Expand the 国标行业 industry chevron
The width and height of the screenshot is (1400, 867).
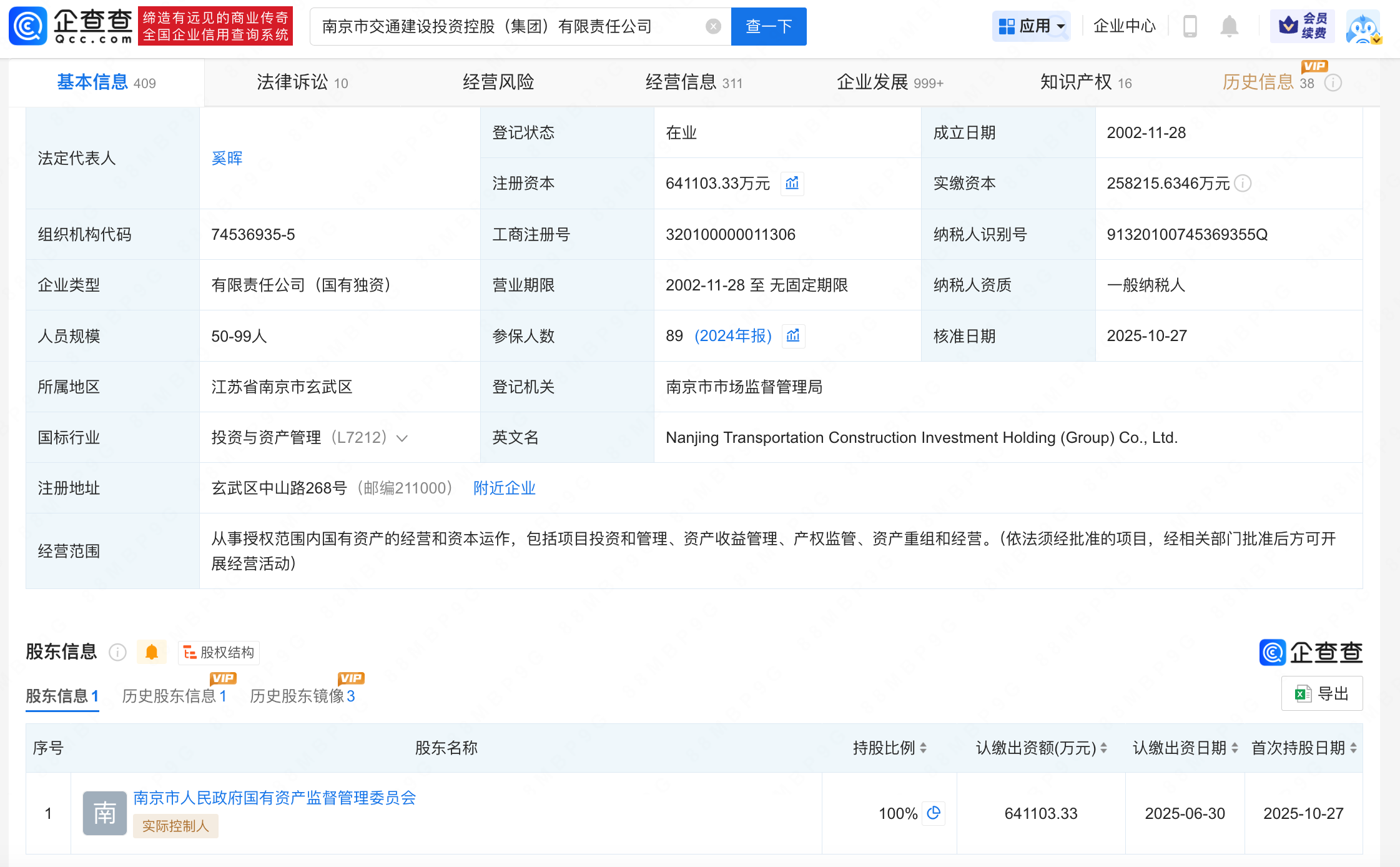(x=402, y=438)
